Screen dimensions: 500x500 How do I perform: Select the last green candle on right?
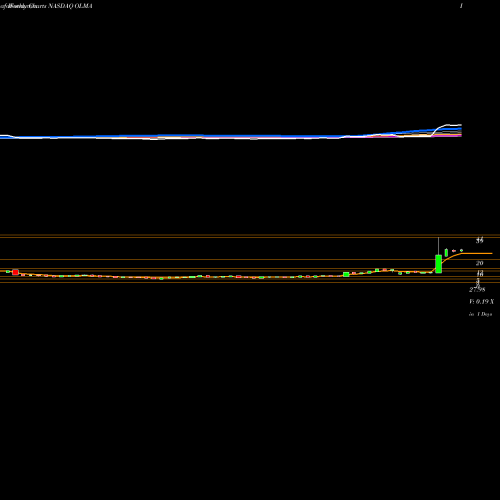[x=461, y=250]
